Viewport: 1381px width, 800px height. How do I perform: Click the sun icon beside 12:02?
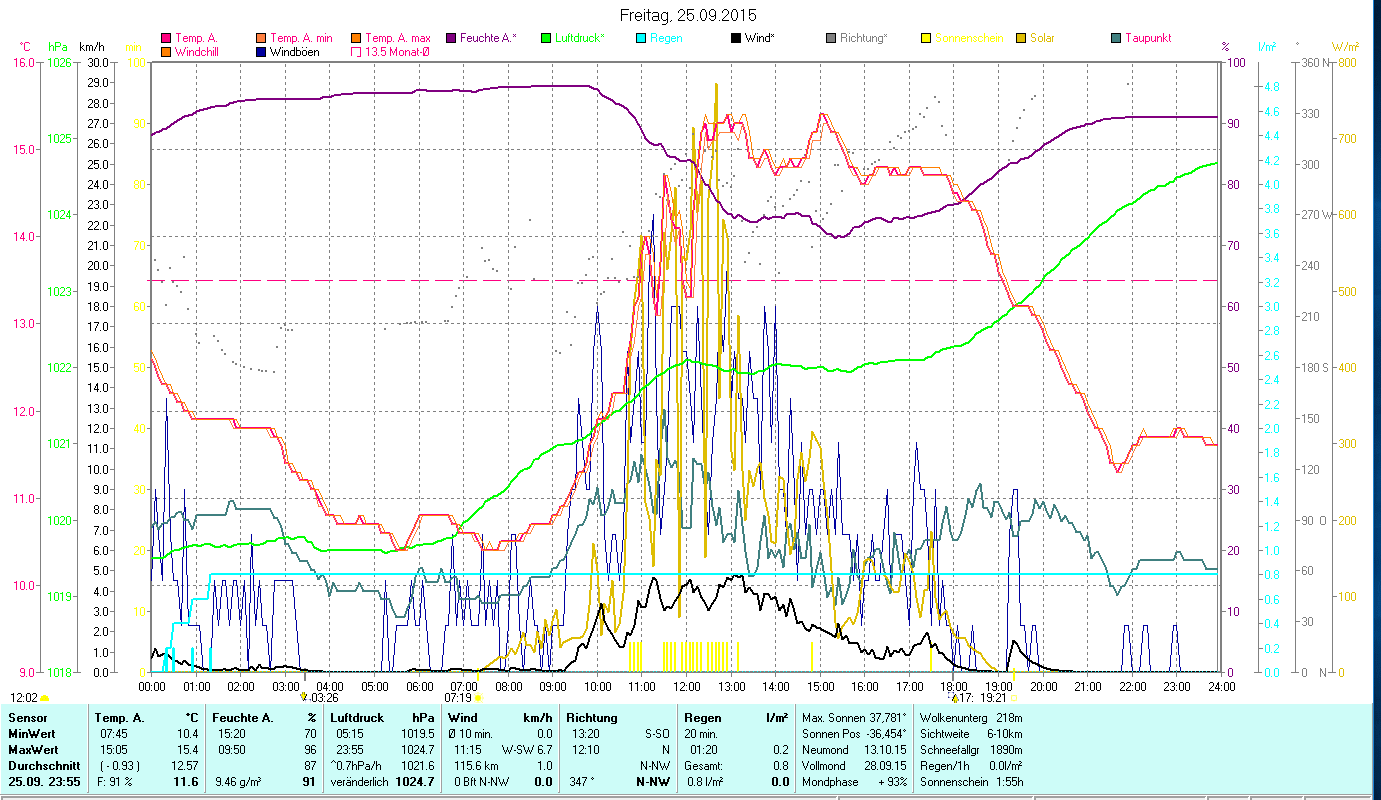45,698
